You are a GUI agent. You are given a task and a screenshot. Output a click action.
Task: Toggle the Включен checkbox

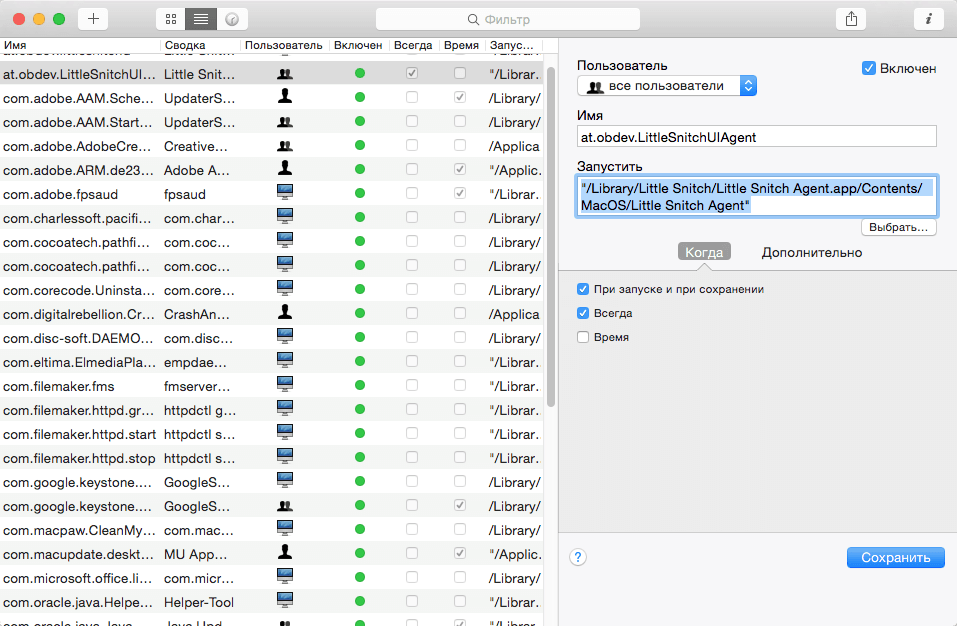click(869, 68)
